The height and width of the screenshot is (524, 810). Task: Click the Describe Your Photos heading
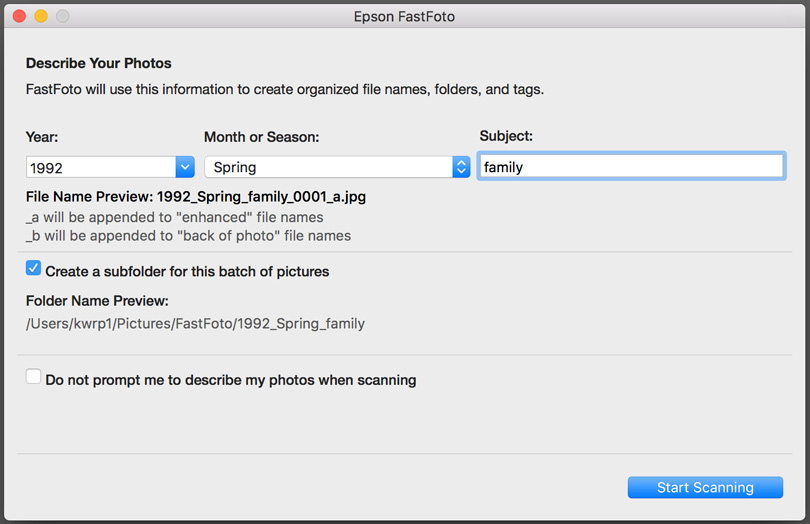[99, 63]
